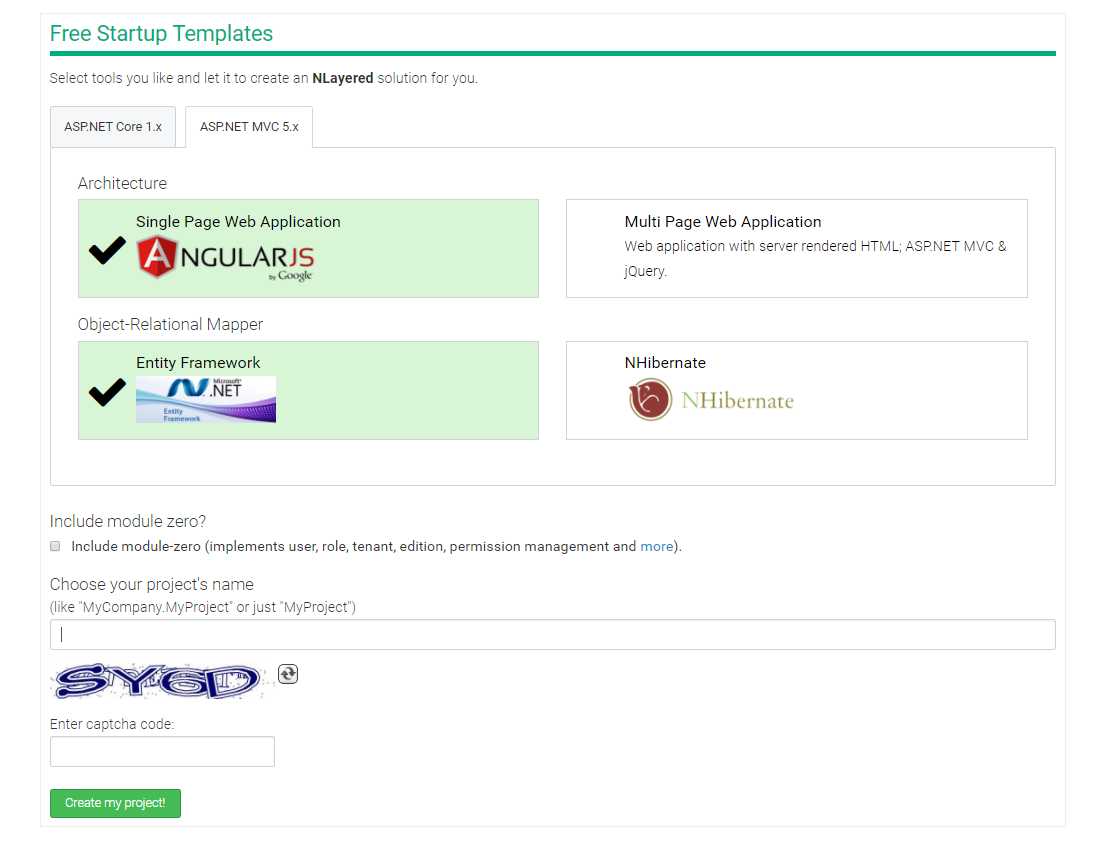1110x842 pixels.
Task: Focus the captcha code input field
Action: pos(162,751)
